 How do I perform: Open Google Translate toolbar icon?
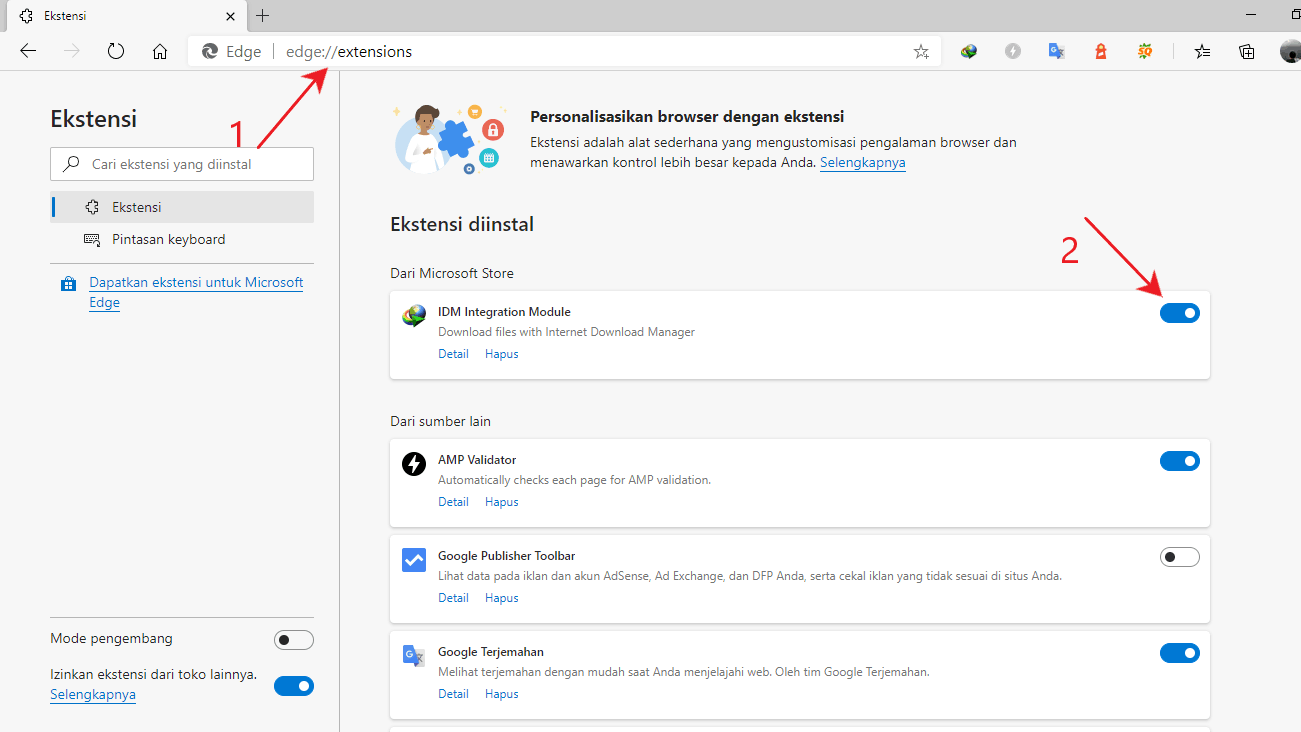[x=1056, y=51]
